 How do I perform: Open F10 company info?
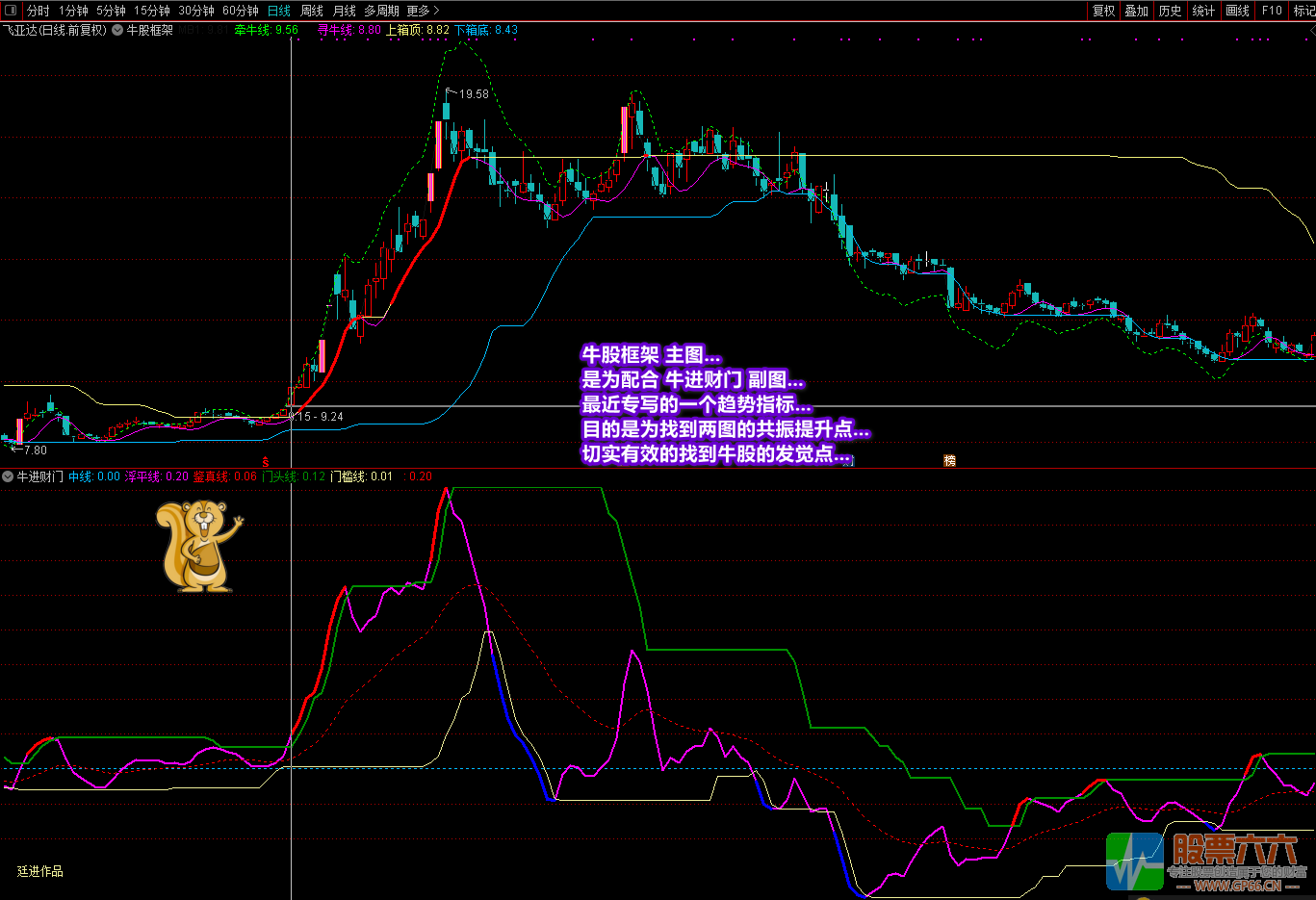tap(1273, 11)
